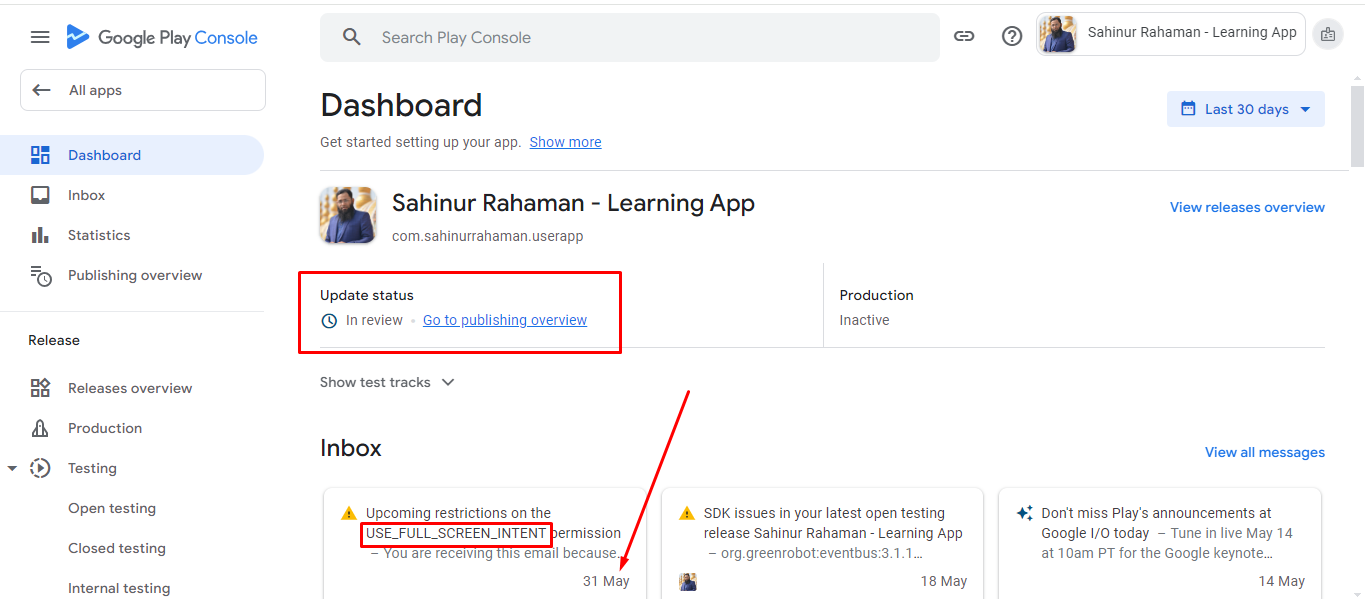Click View releases overview link

point(1247,207)
